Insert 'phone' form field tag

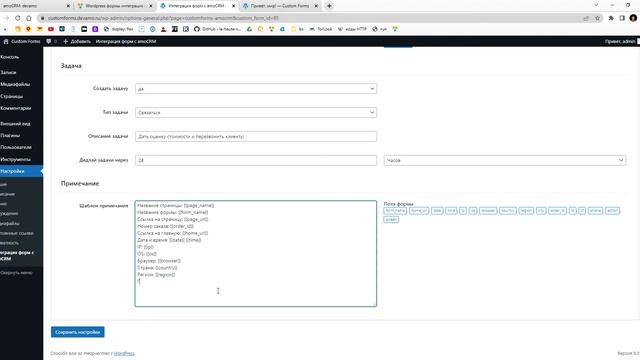[596, 211]
